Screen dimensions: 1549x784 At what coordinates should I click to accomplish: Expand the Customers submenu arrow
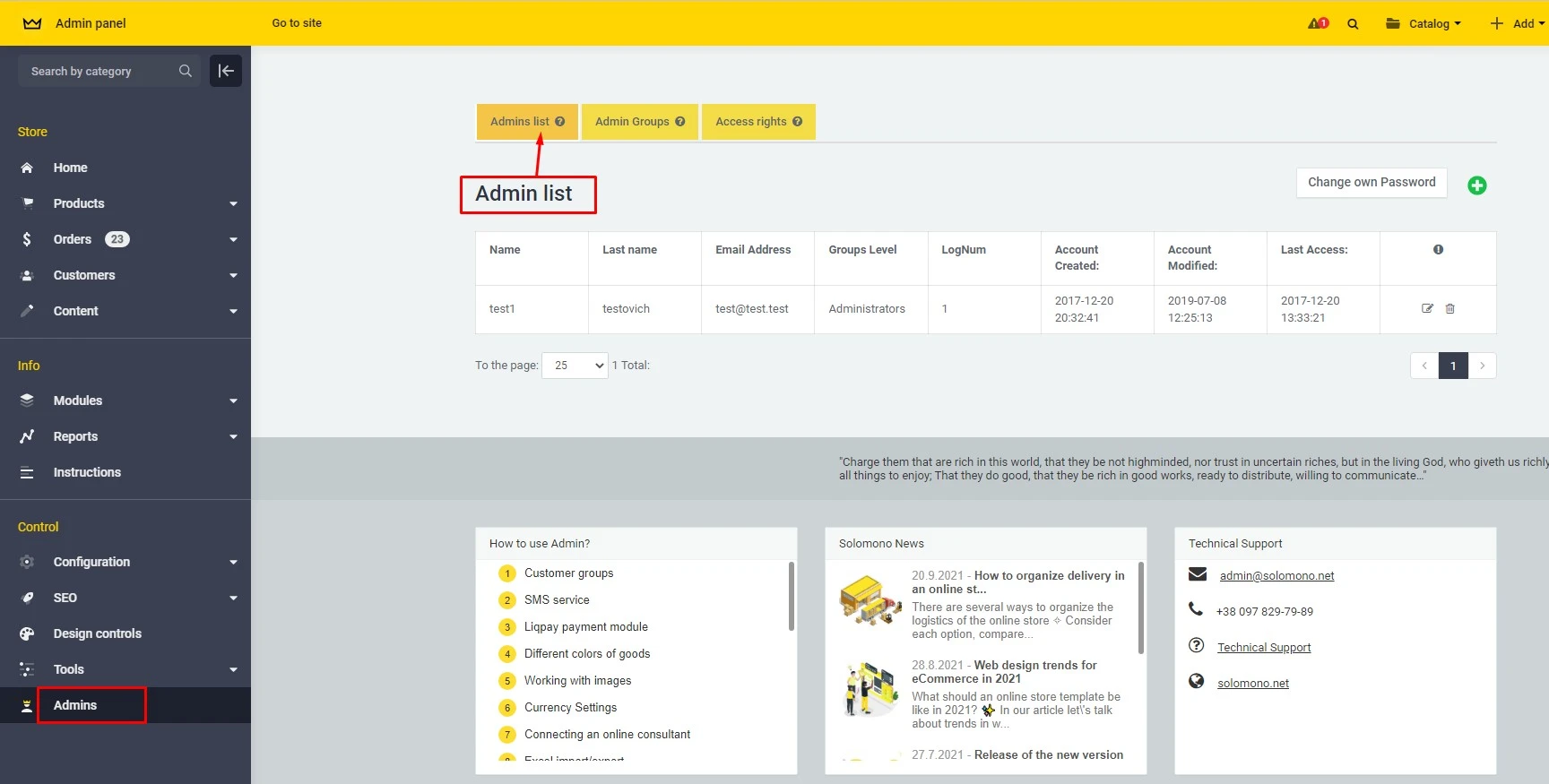tap(233, 276)
